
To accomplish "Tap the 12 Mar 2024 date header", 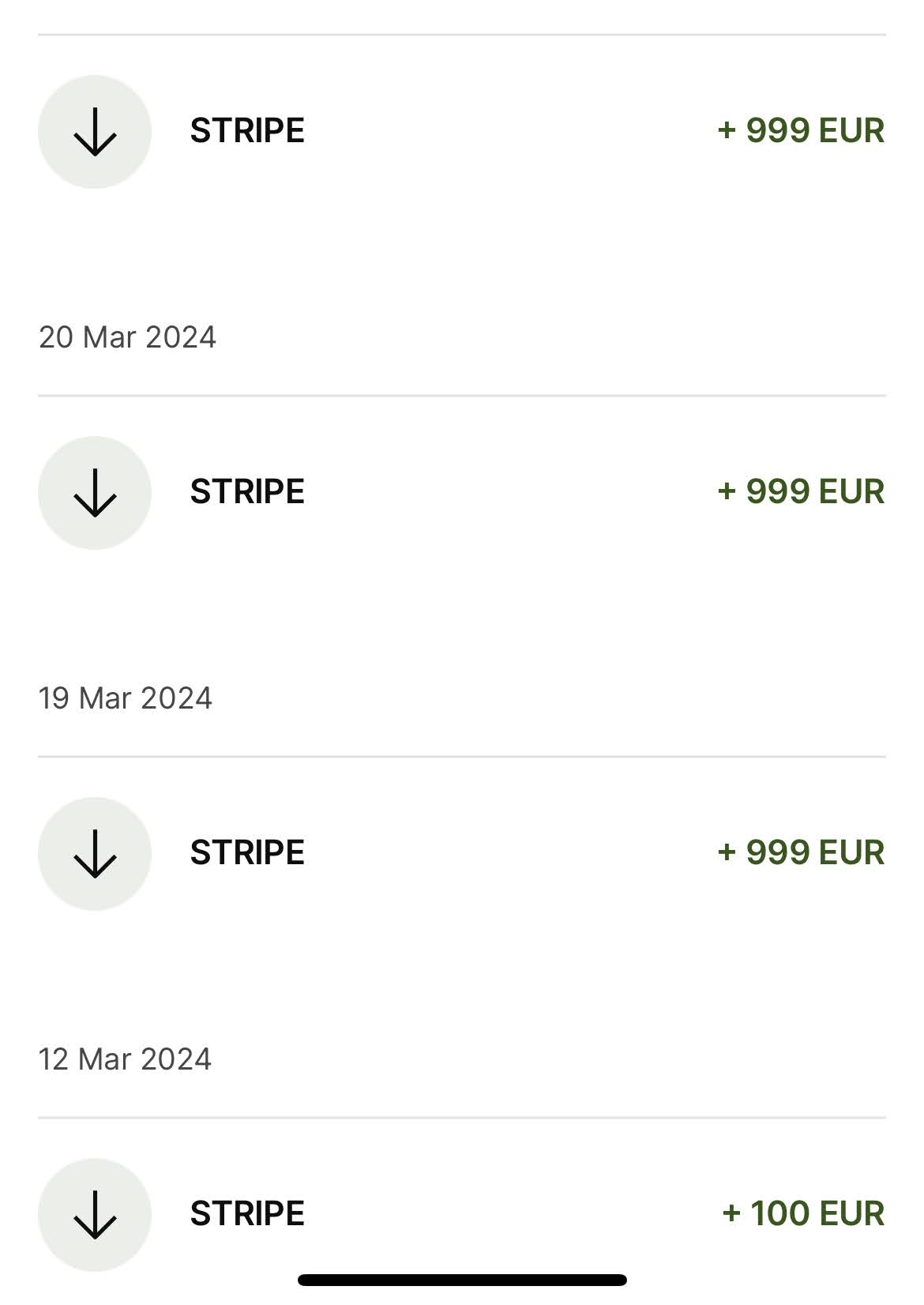I will pyautogui.click(x=125, y=1059).
